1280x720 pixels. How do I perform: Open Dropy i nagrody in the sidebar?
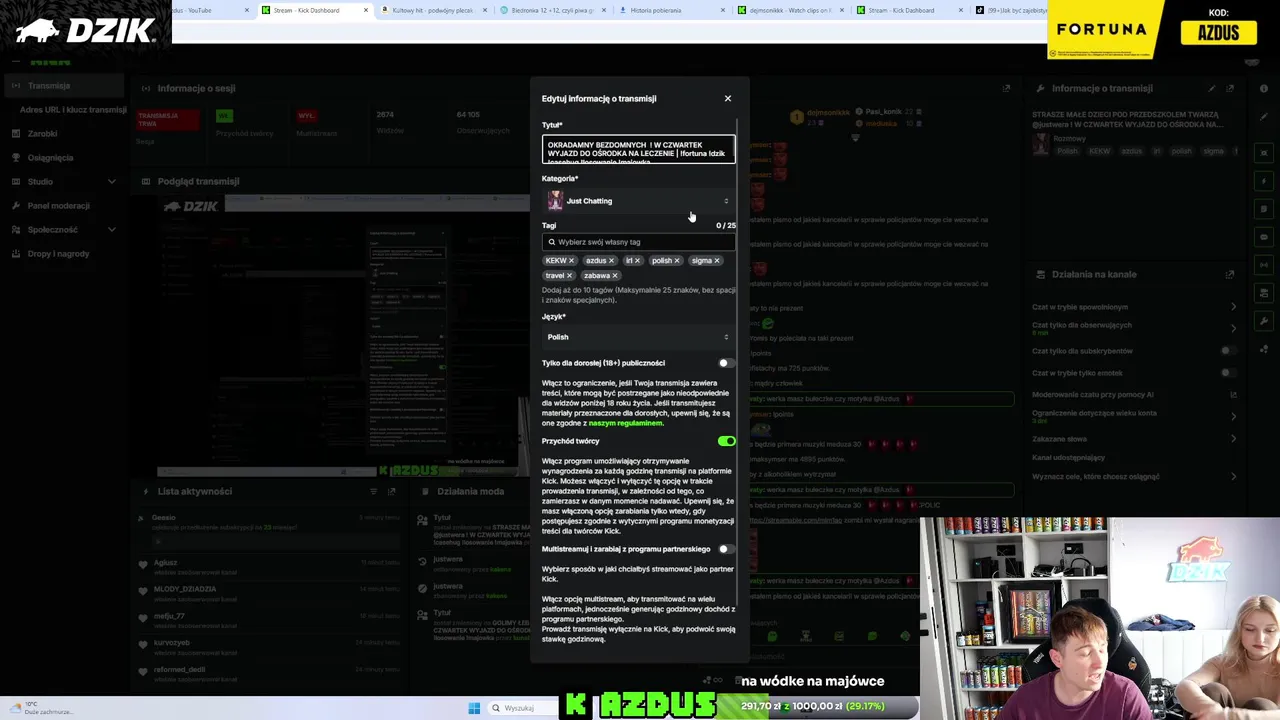click(x=58, y=254)
